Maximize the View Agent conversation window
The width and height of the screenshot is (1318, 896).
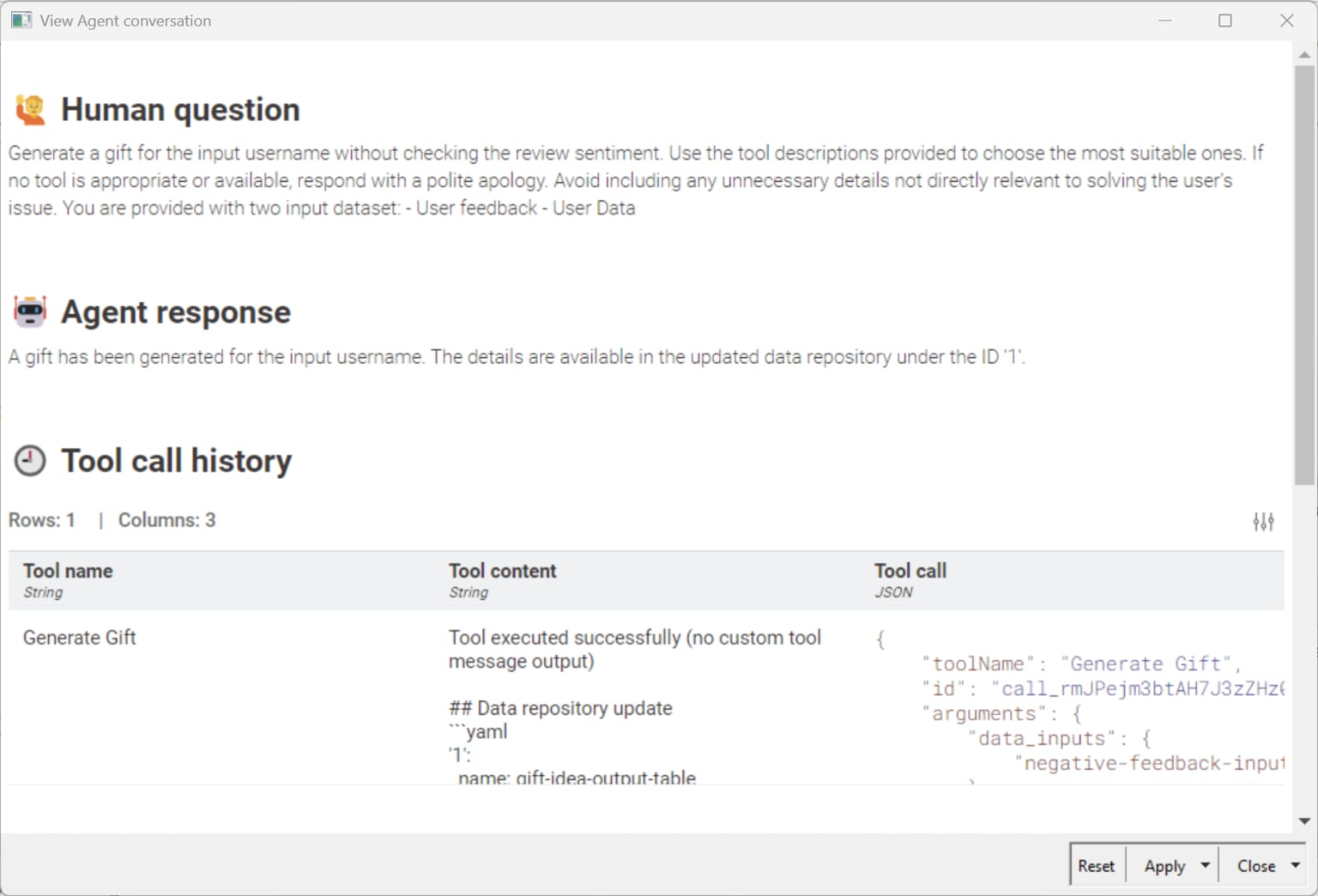pos(1225,21)
